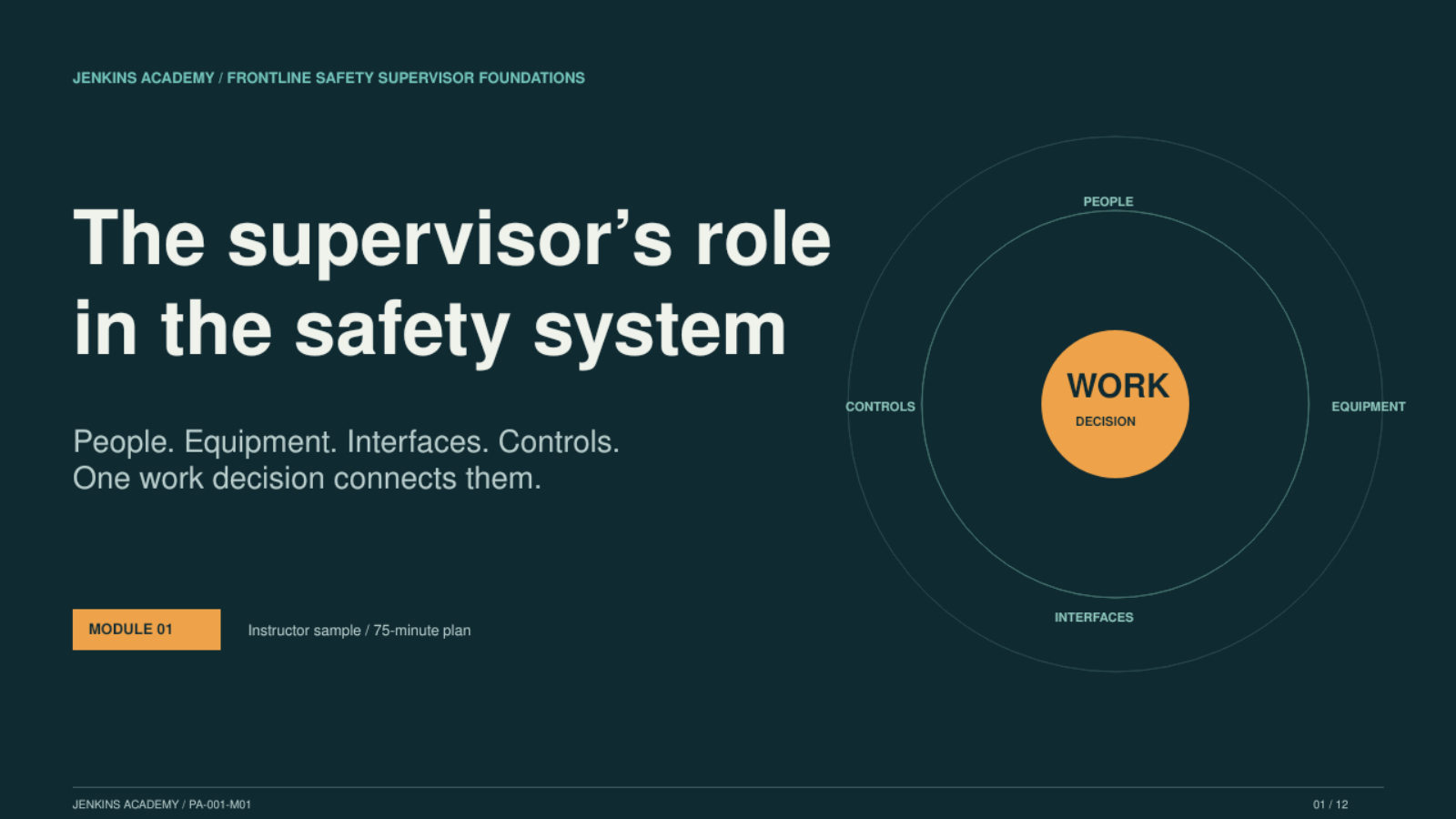Click the EQUIPMENT label on the diagram
This screenshot has width=1456, height=819.
coord(1369,407)
